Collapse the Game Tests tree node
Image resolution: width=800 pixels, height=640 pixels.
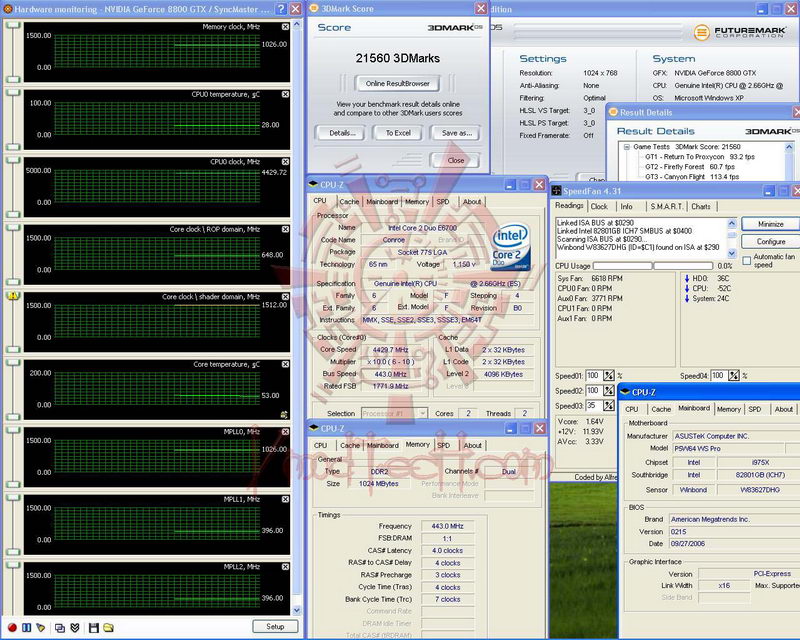pyautogui.click(x=625, y=146)
